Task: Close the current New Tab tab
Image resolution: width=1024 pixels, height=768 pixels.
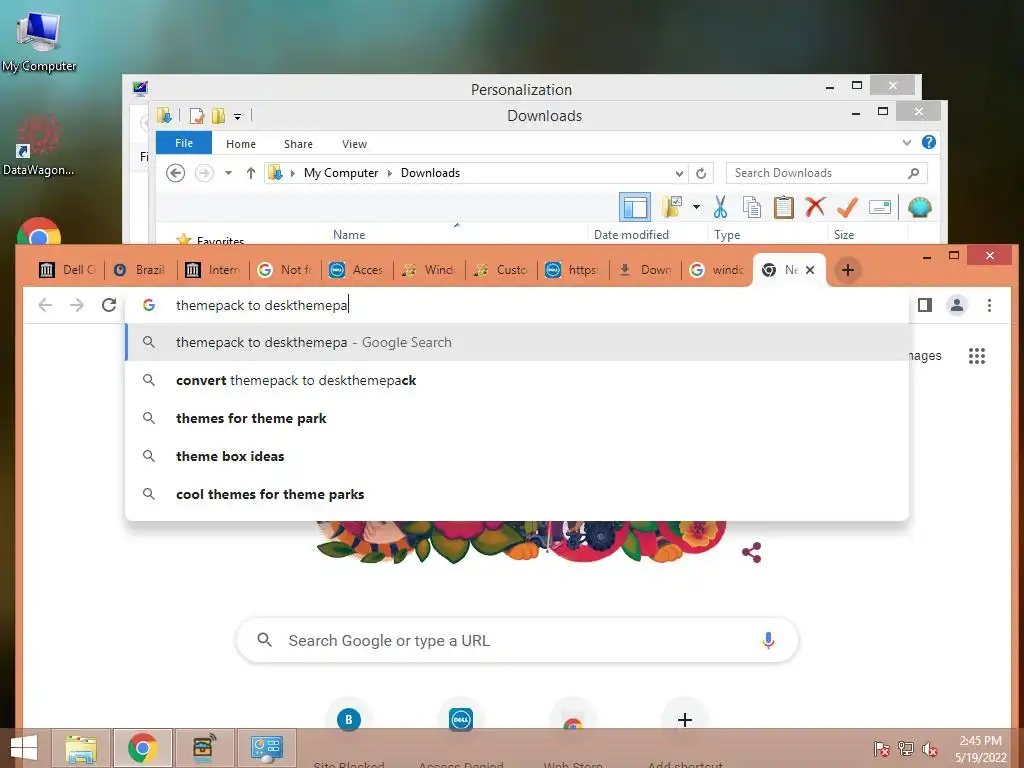Action: [x=810, y=270]
